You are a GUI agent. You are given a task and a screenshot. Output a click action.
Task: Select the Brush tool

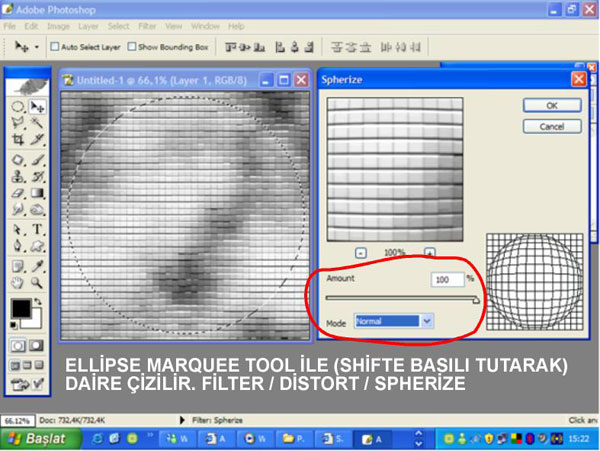click(x=37, y=160)
